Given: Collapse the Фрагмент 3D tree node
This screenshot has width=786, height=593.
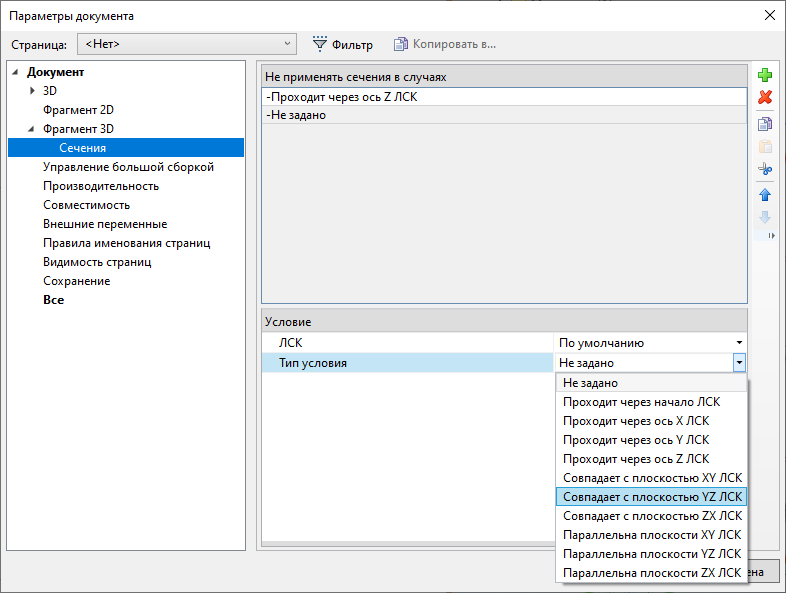Looking at the screenshot, I should click(32, 129).
